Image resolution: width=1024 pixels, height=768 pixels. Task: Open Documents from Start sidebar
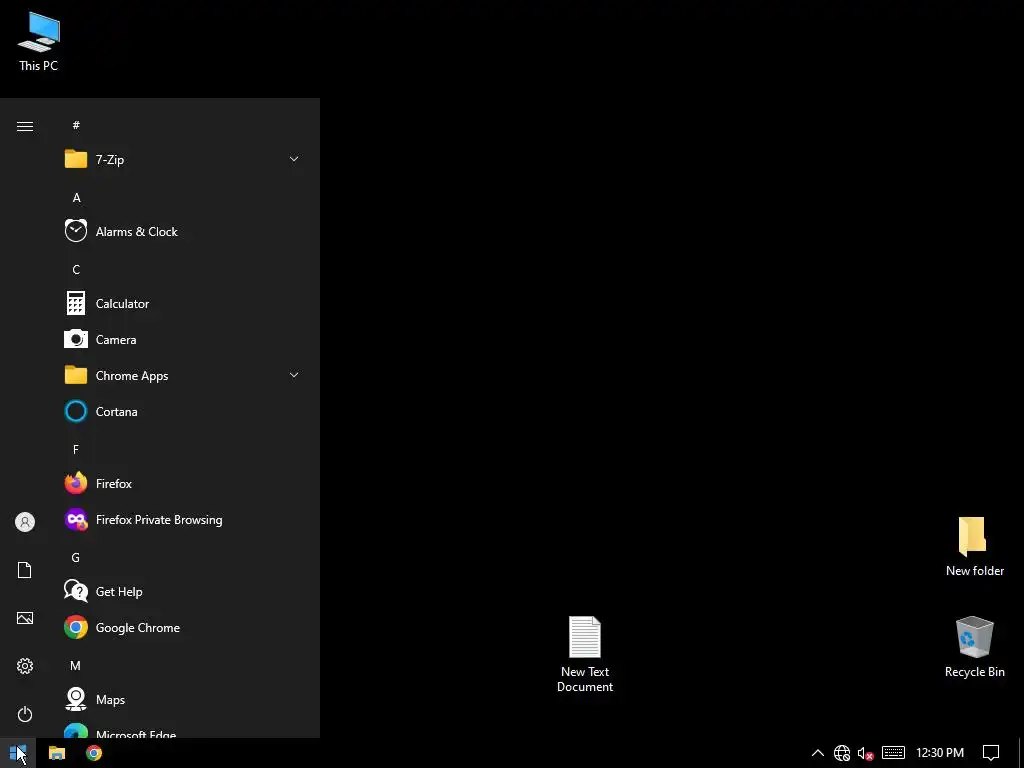(25, 570)
